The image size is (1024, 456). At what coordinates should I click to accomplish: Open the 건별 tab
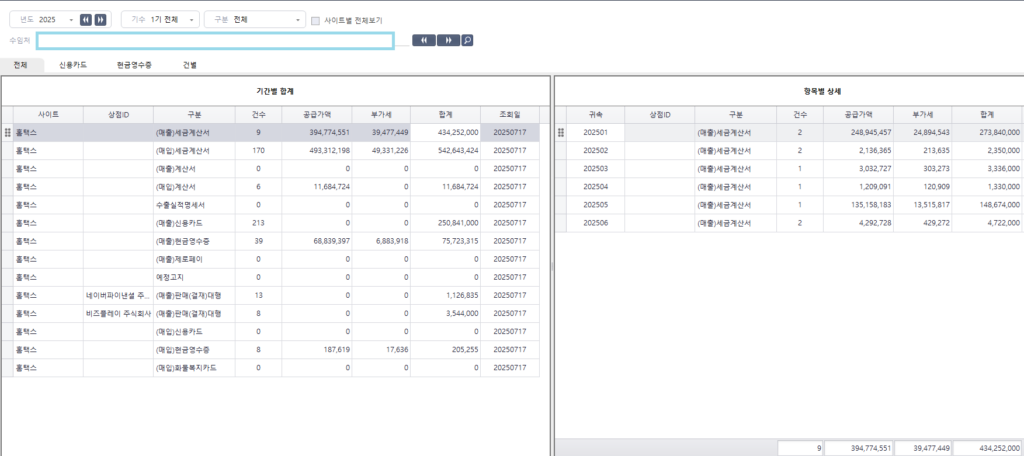[x=190, y=65]
